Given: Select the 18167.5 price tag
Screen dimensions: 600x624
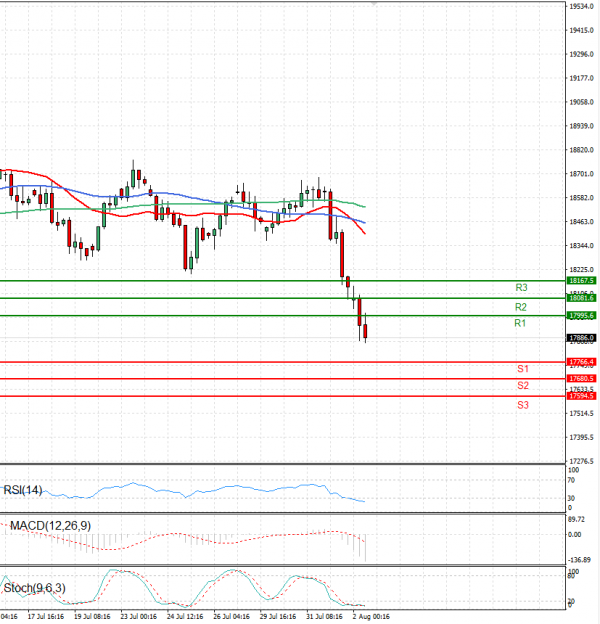Looking at the screenshot, I should [581, 281].
